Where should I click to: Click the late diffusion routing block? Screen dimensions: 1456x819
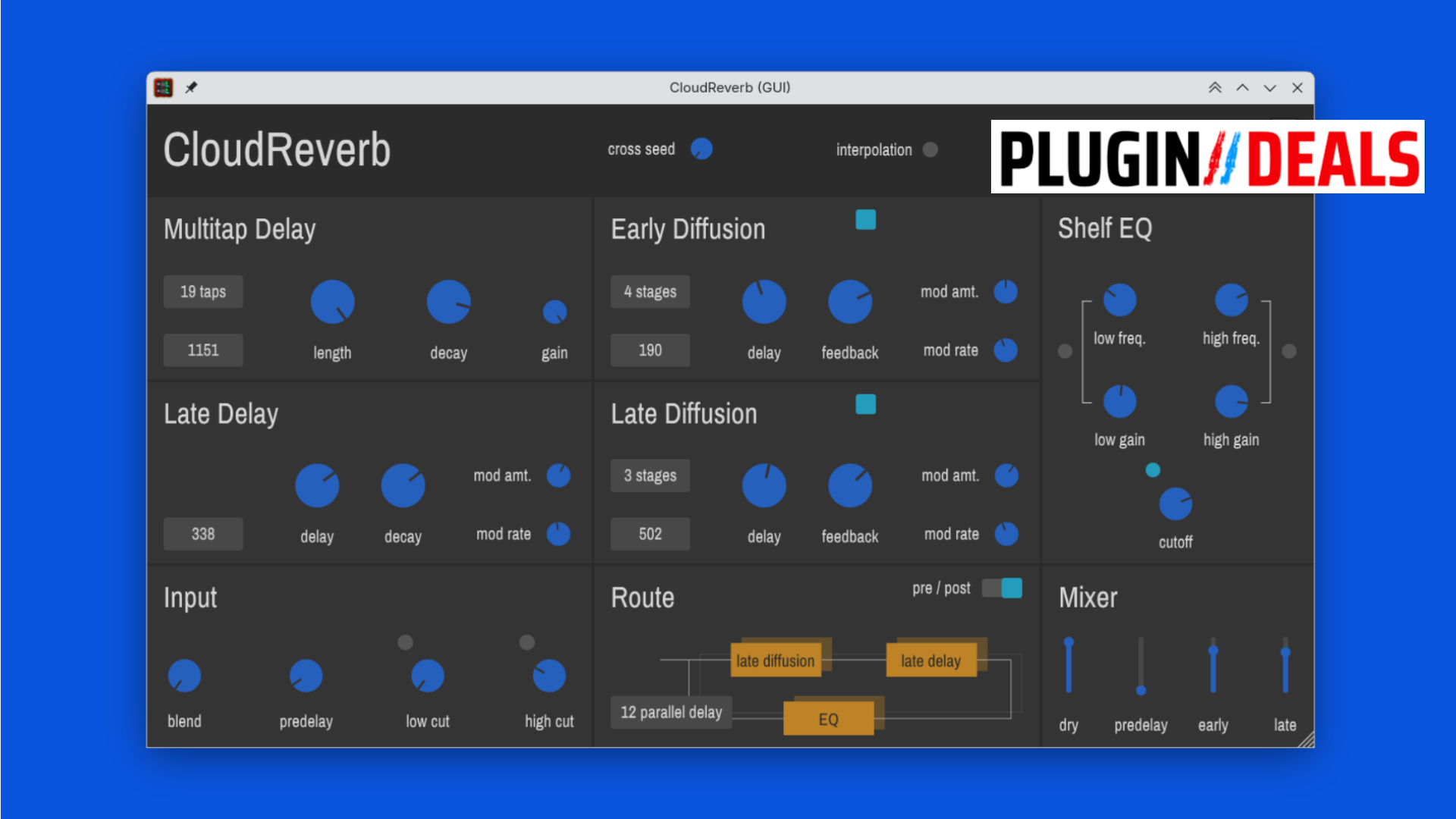pos(775,661)
